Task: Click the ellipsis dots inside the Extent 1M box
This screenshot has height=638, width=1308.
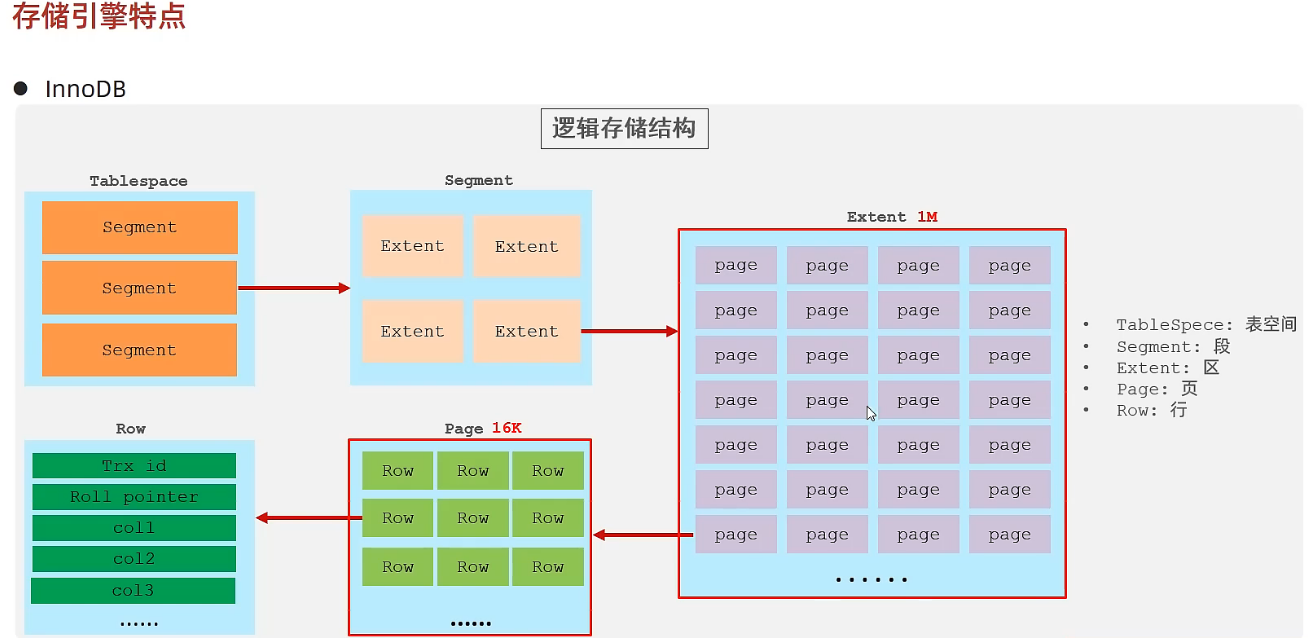Action: click(x=871, y=580)
